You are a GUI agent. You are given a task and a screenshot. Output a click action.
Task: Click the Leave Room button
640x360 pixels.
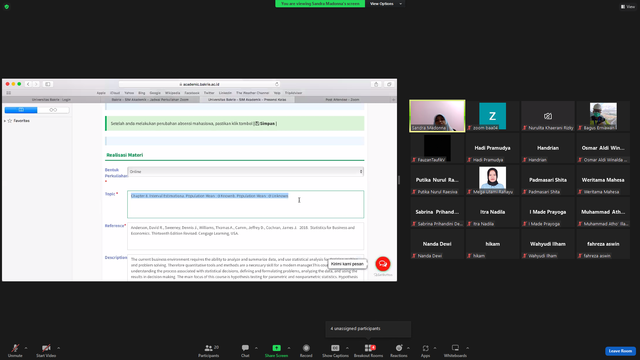[620, 351]
